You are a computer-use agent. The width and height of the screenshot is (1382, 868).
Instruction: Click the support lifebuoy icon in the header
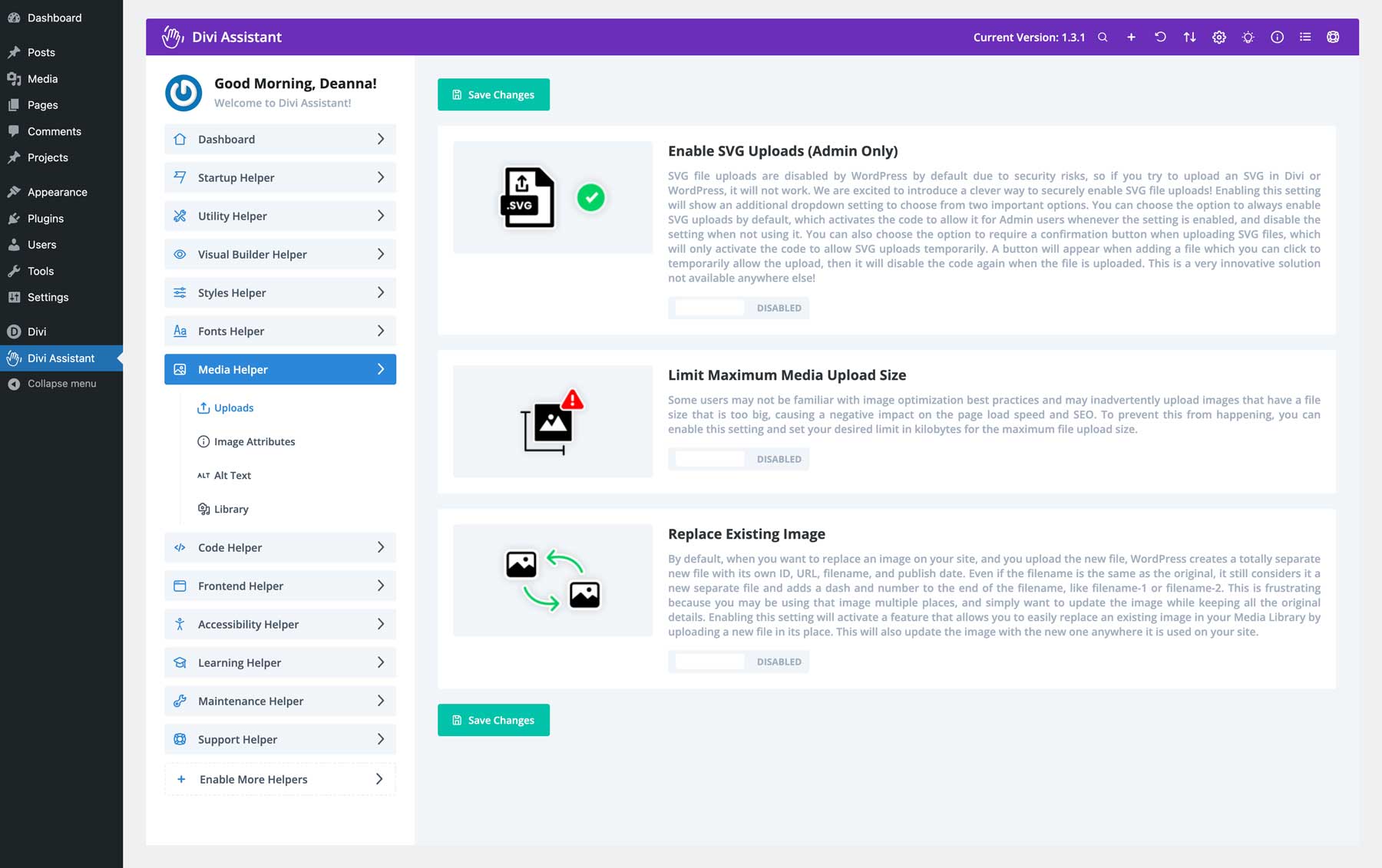click(1334, 36)
